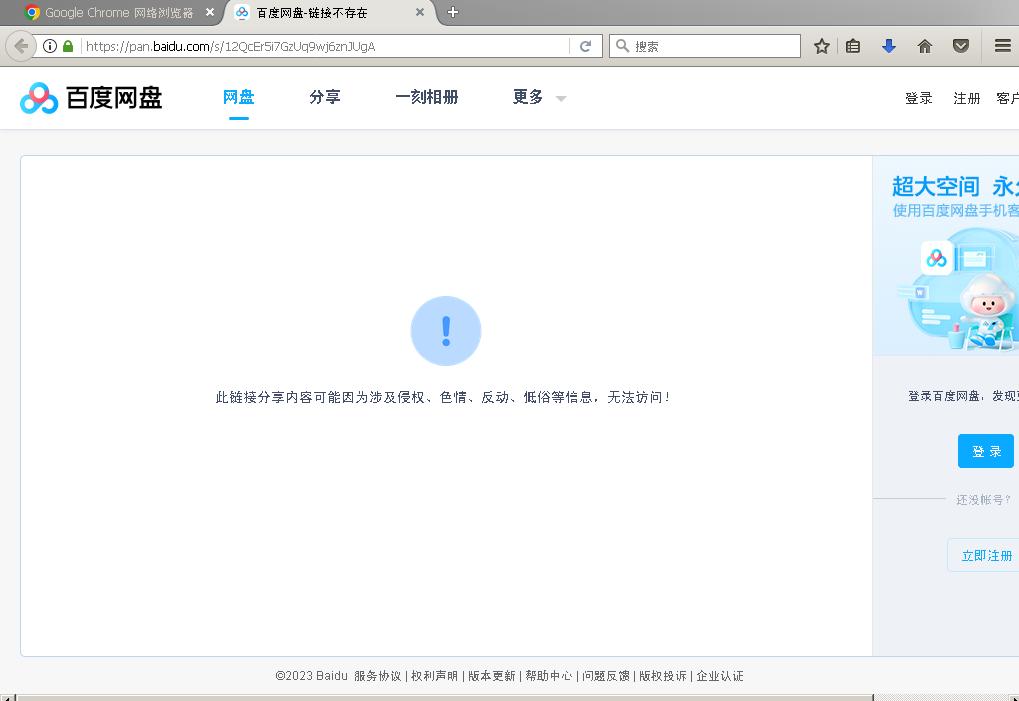Open the 服务协议 footer link

pyautogui.click(x=378, y=676)
